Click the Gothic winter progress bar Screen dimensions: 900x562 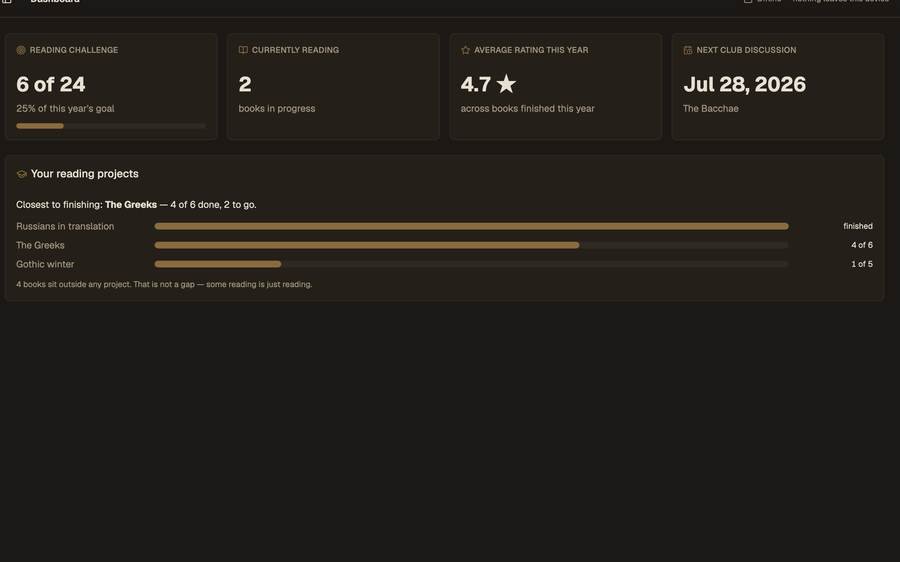click(x=471, y=264)
